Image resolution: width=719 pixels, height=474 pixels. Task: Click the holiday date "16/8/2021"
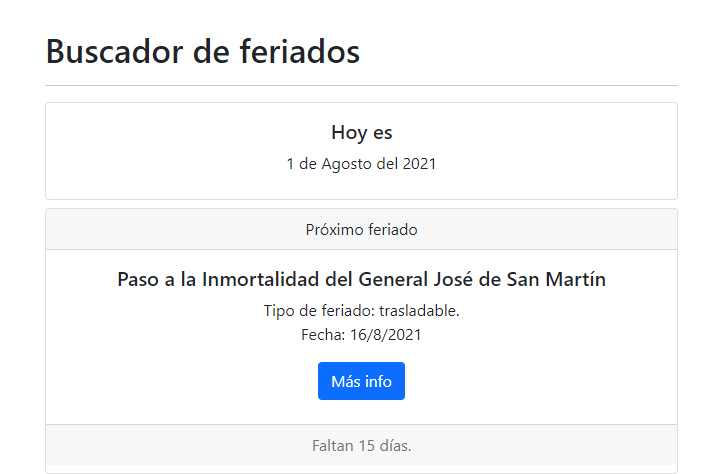(385, 335)
